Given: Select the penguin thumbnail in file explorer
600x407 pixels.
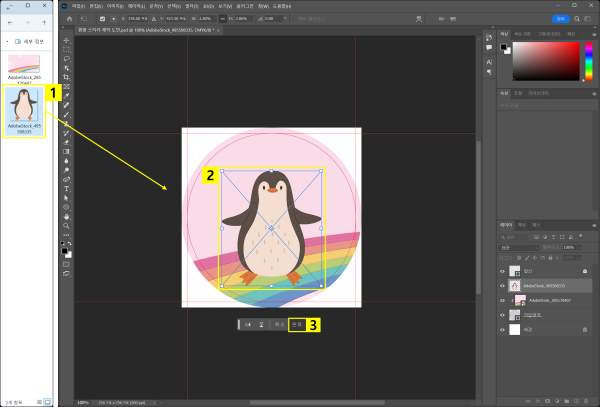Looking at the screenshot, I should [x=22, y=104].
